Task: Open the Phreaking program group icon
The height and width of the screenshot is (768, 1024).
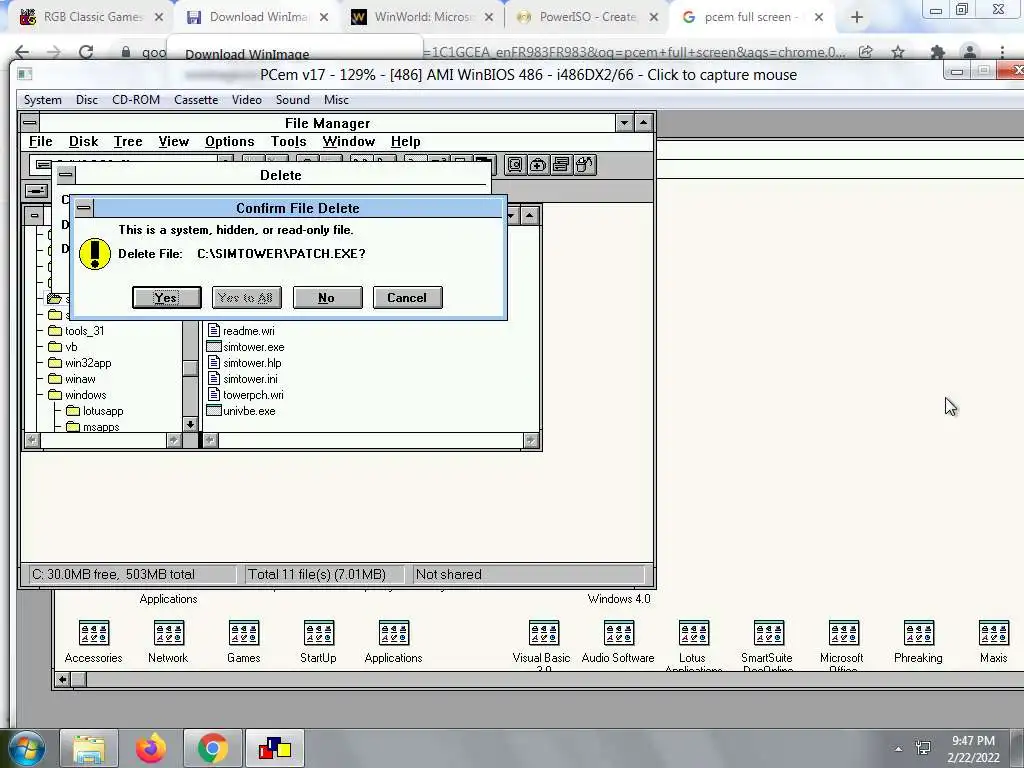Action: (919, 642)
